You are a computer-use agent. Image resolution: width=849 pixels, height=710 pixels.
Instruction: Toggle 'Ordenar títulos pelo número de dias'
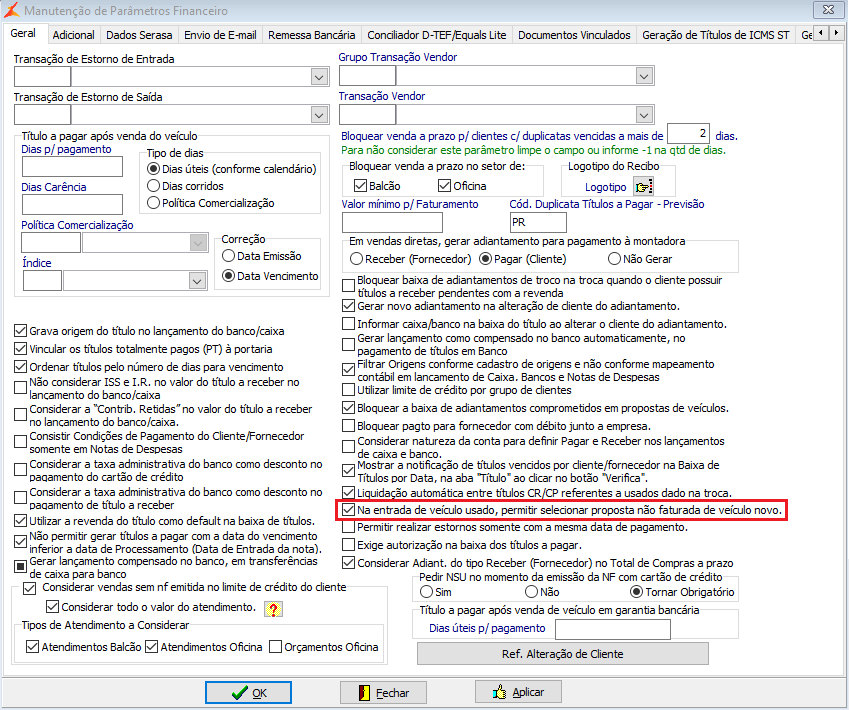20,367
